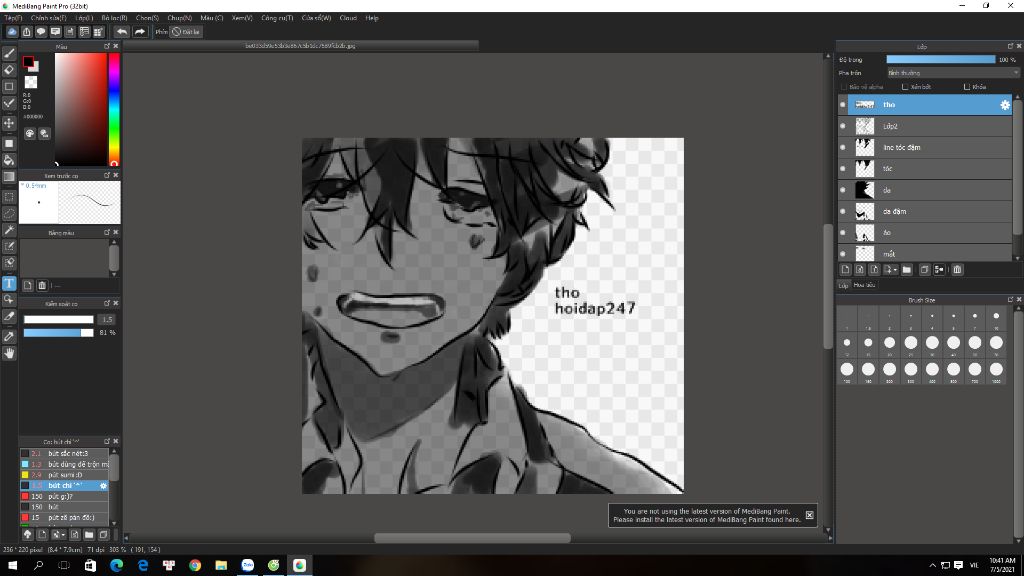Open the Cloud menu

[x=348, y=18]
